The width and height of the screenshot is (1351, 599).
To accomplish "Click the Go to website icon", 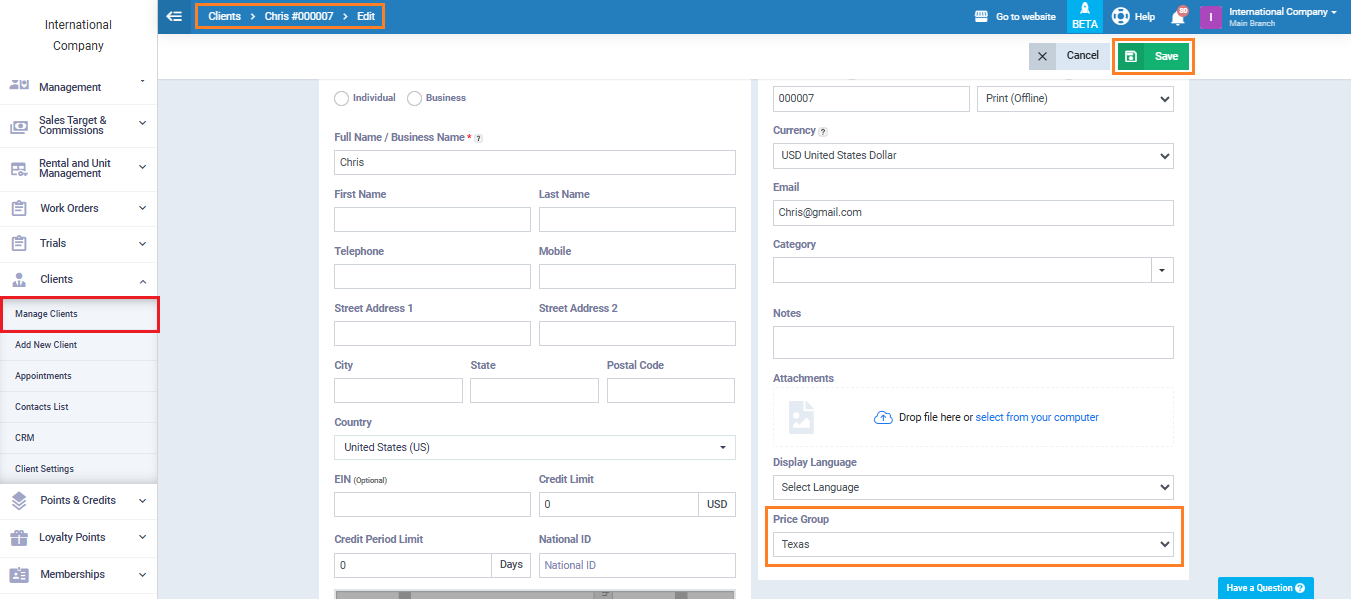I will [980, 17].
